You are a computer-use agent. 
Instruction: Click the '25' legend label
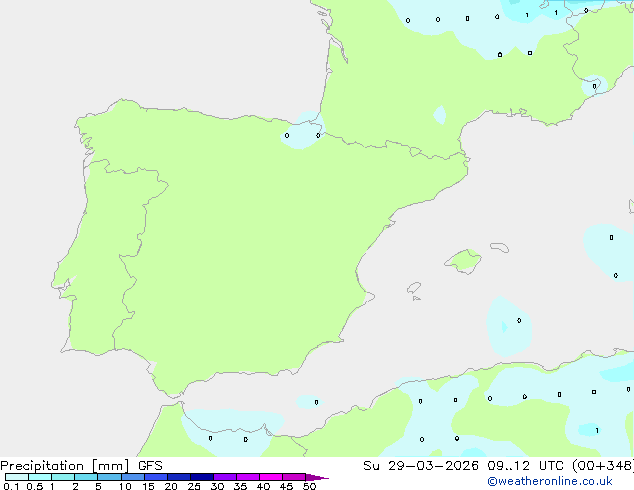(194, 486)
